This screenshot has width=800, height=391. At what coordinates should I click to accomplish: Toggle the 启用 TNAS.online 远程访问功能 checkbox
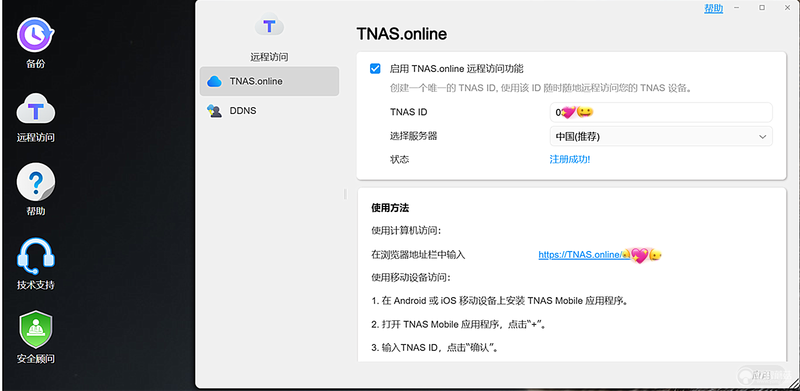click(x=375, y=68)
